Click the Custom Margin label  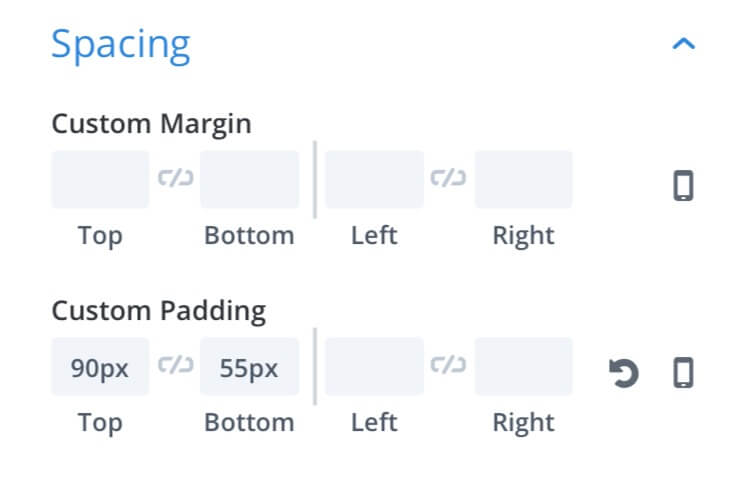pos(151,124)
